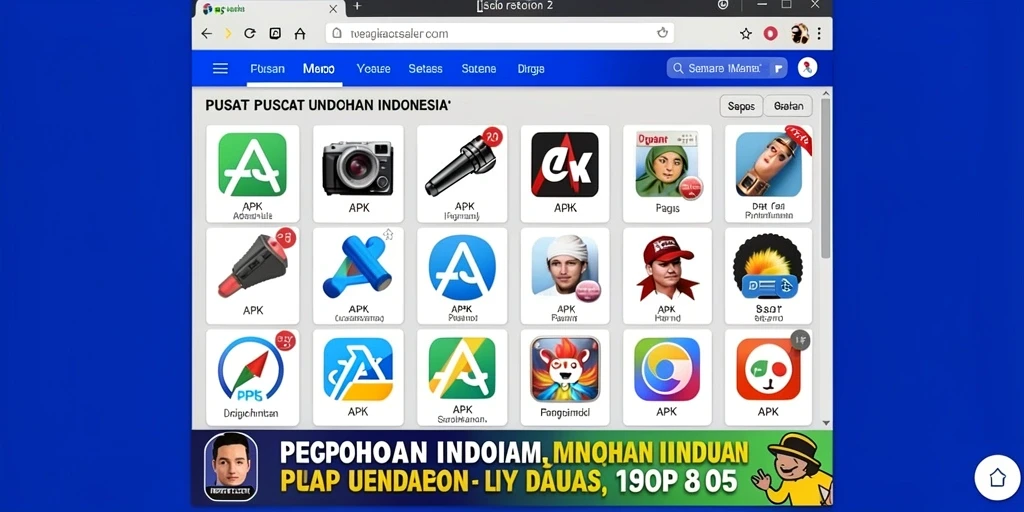This screenshot has height=512, width=1024.
Task: Open the browser three-dot menu
Action: [819, 33]
